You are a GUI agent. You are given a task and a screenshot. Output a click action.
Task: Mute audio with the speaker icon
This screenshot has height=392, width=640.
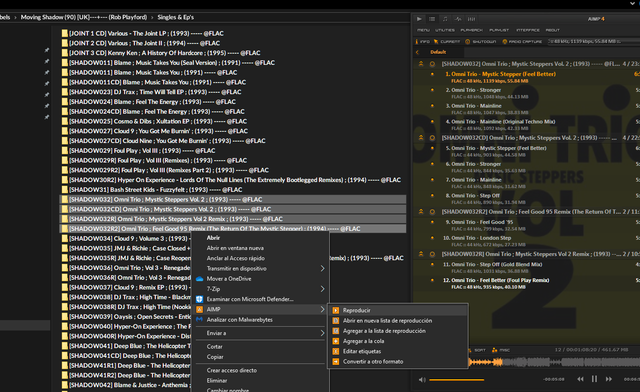click(x=422, y=380)
